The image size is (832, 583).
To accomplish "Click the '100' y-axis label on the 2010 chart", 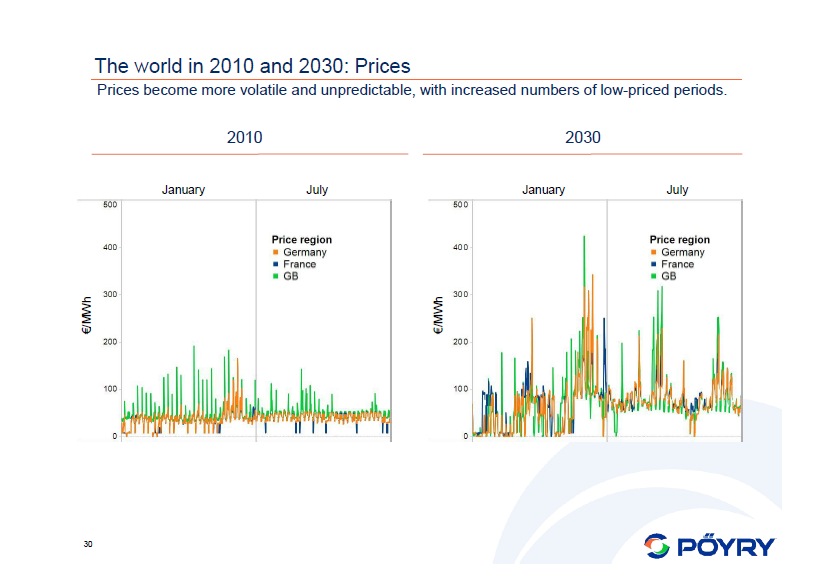I will click(110, 389).
